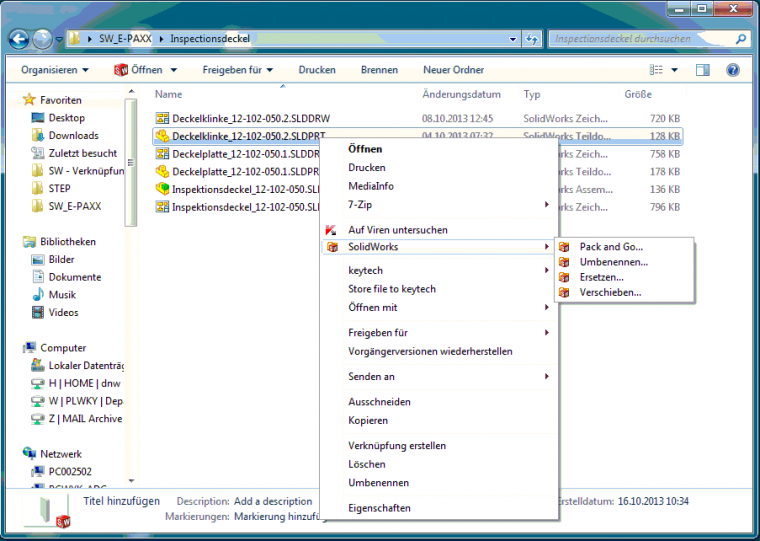Click the Deckelklinke SLDPRT part file icon

pyautogui.click(x=162, y=136)
